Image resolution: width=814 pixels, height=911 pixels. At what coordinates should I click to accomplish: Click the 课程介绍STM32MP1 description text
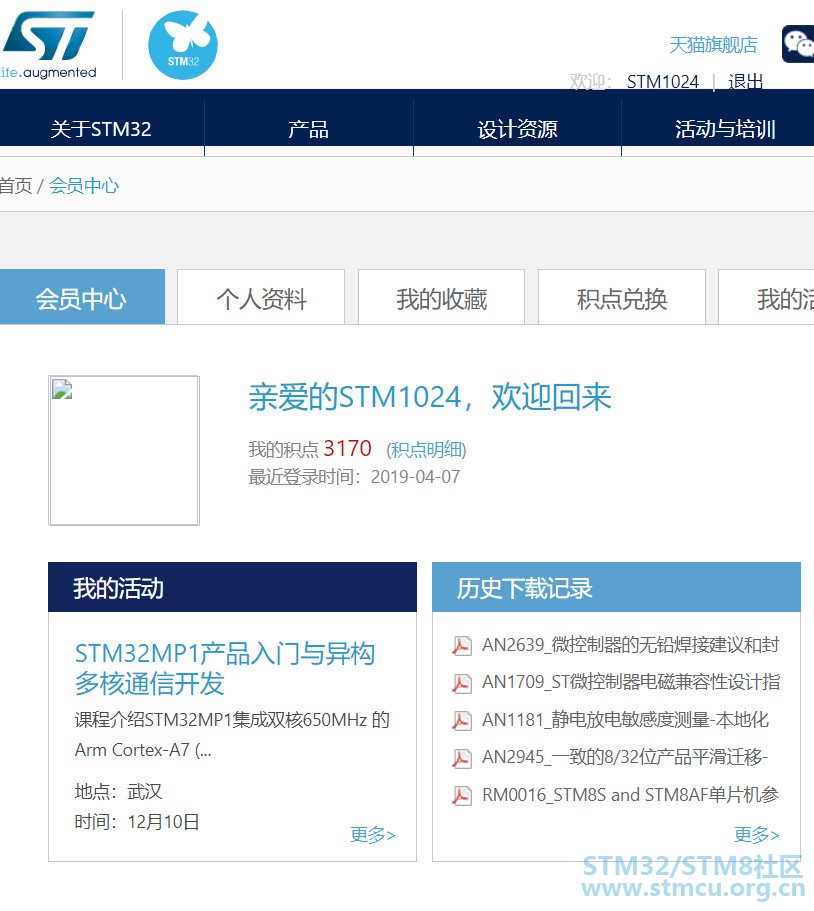[232, 735]
